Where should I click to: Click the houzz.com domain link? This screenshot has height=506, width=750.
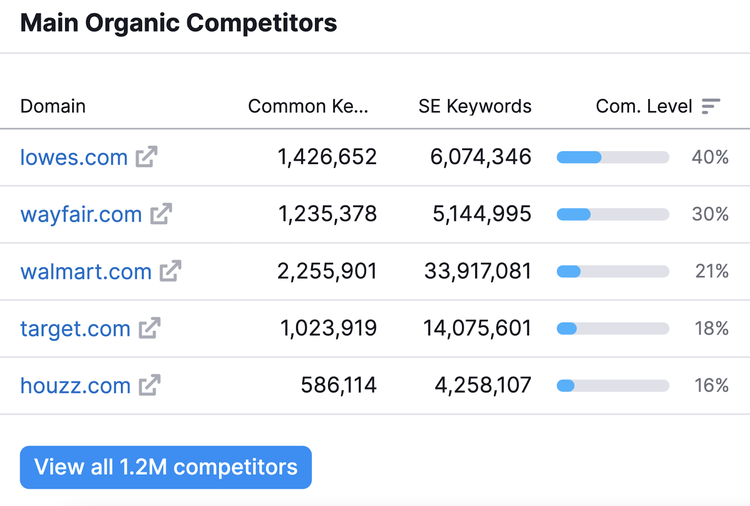tap(75, 385)
